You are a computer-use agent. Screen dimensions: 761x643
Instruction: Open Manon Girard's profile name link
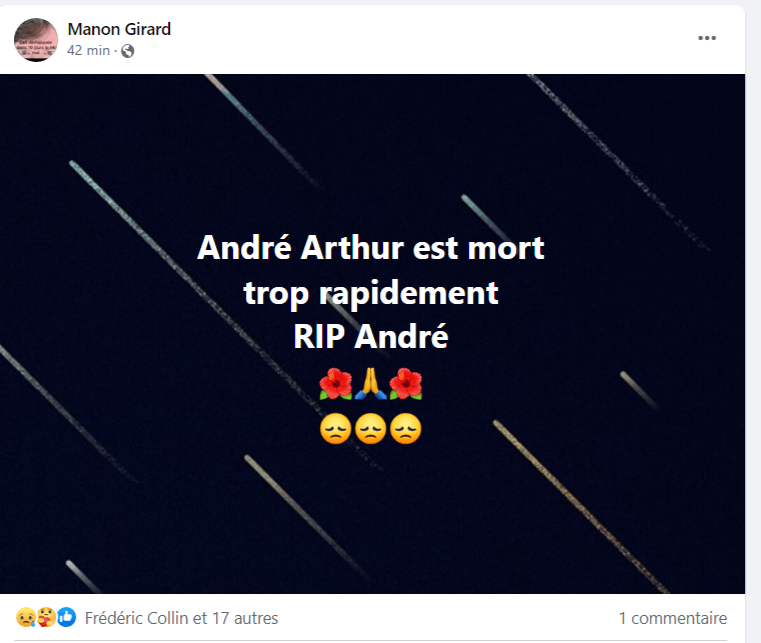[119, 29]
